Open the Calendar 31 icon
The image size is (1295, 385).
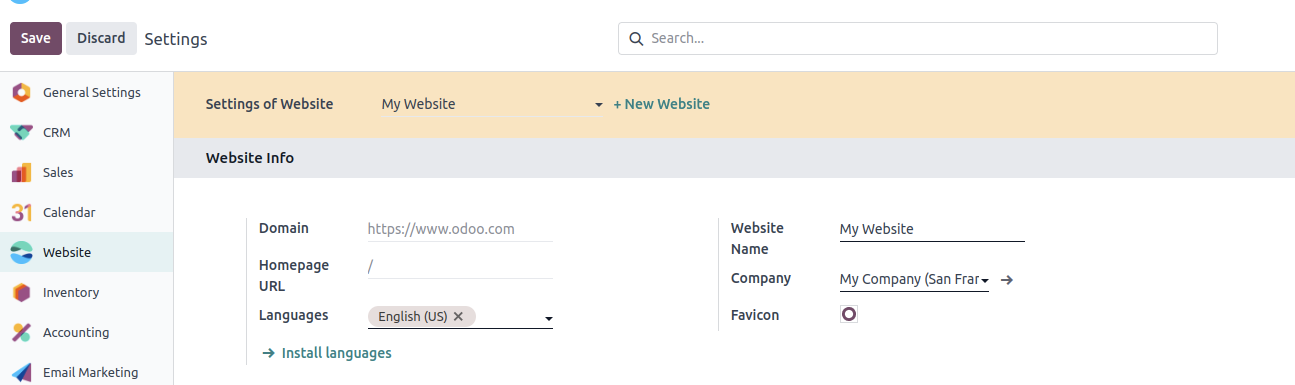pos(22,213)
